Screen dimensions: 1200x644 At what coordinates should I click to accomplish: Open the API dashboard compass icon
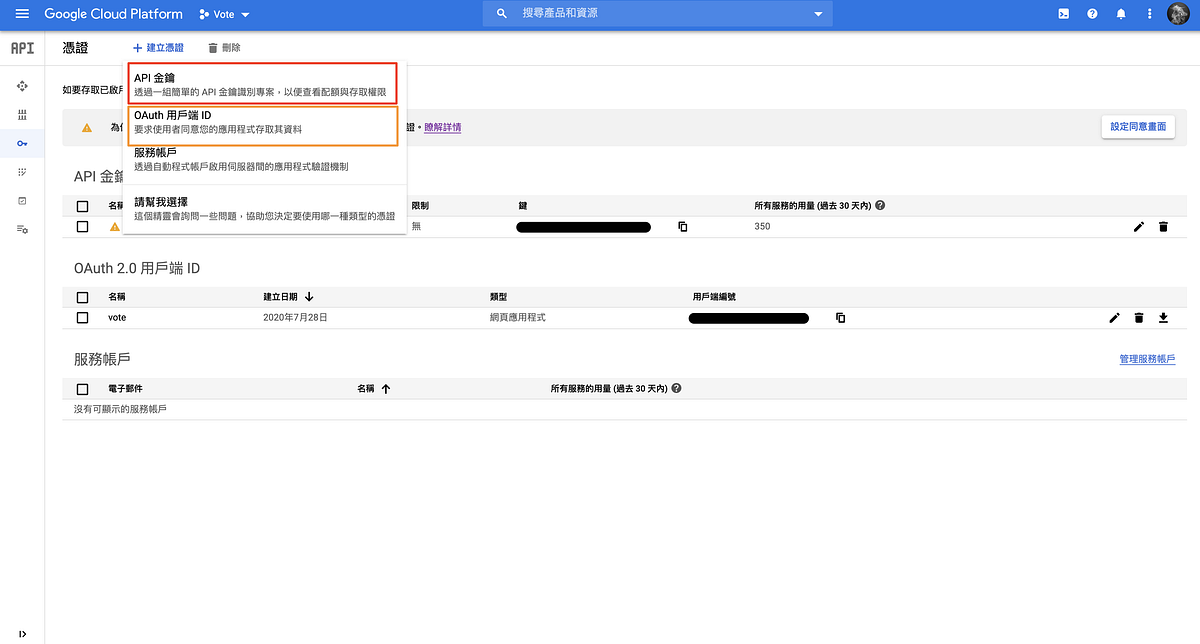22,87
